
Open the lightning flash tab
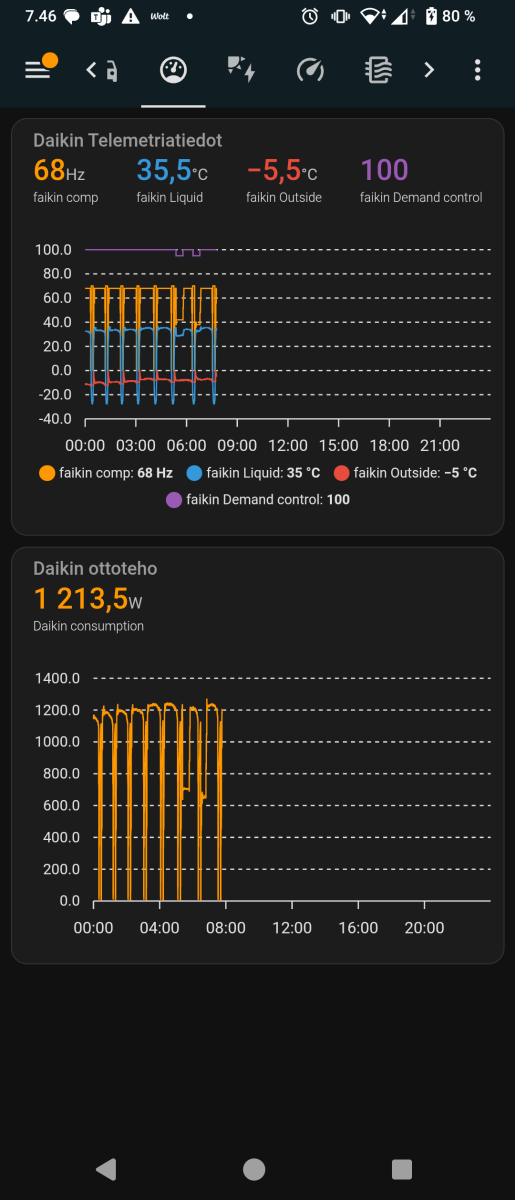pos(241,70)
